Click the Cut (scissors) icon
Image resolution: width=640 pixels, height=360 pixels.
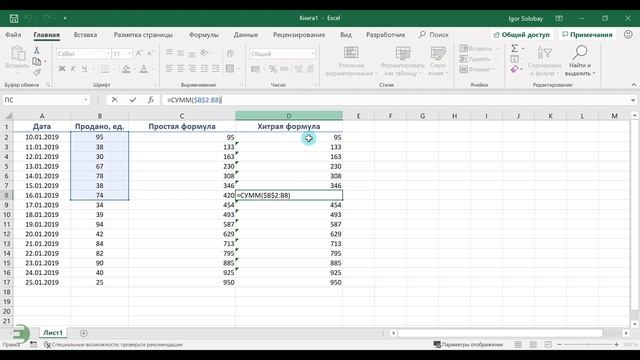(x=36, y=50)
